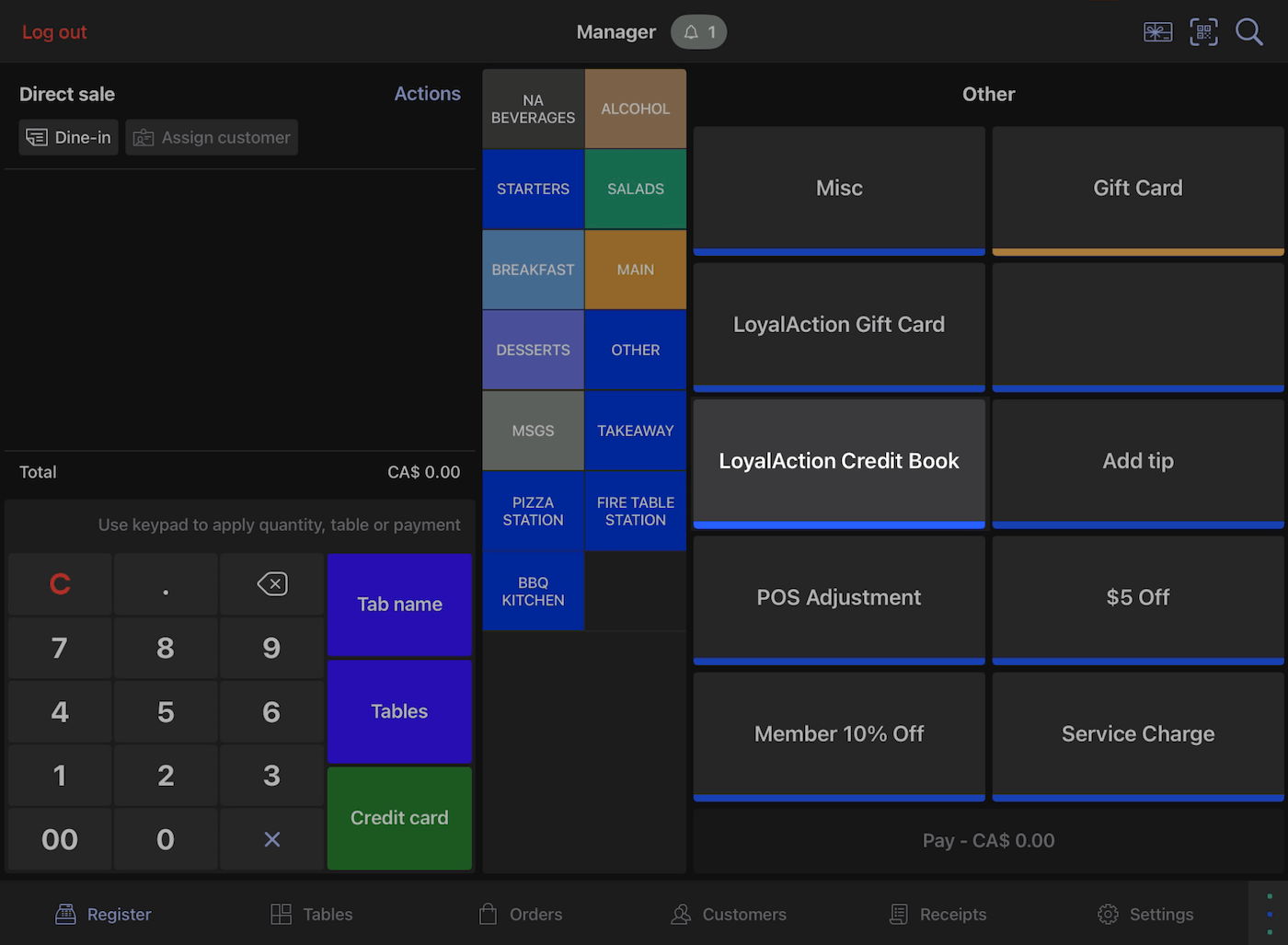1288x945 pixels.
Task: Tap keypad digit 4
Action: coord(60,711)
